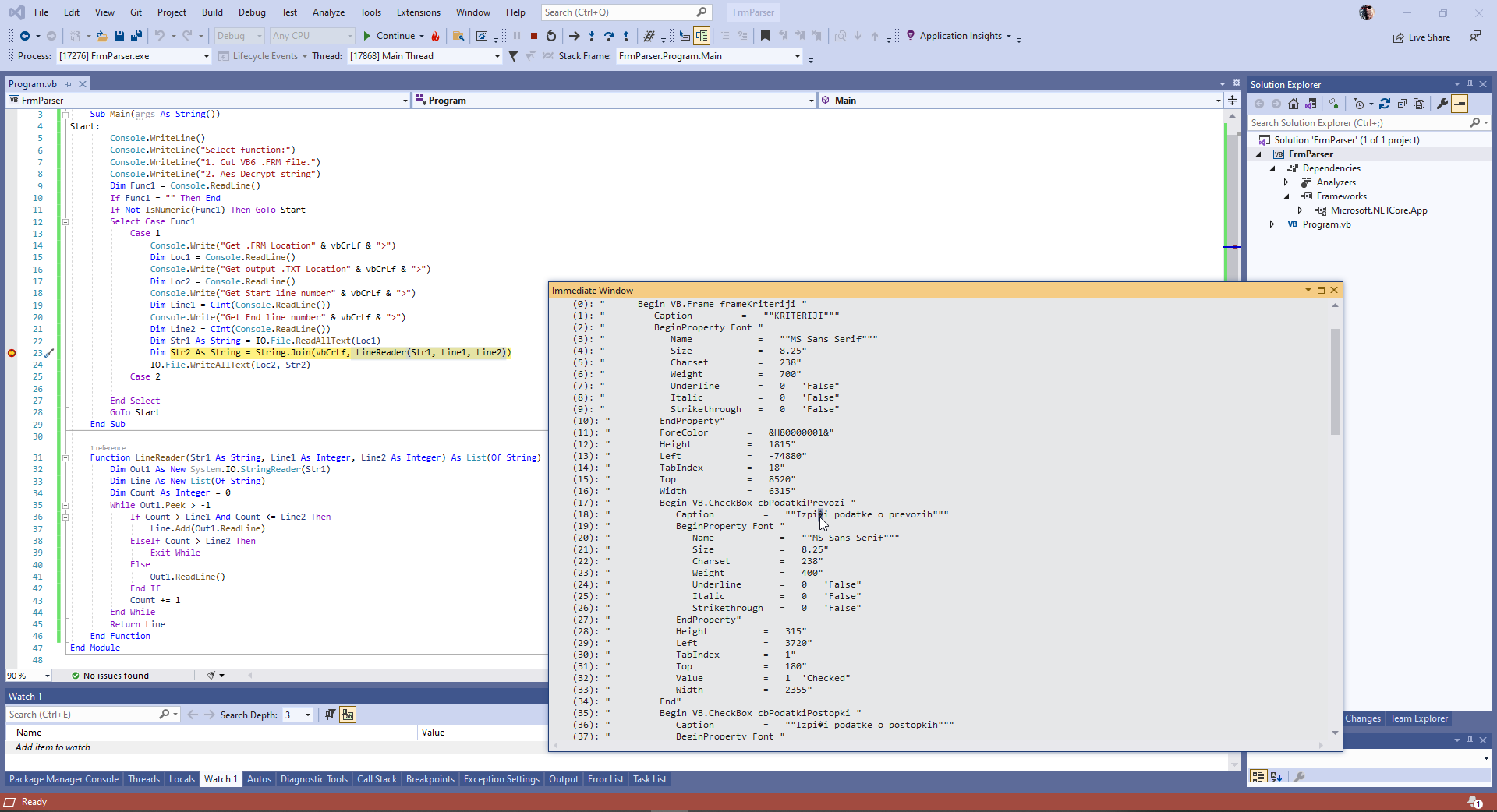
Task: Switch to the Locals tab
Action: pyautogui.click(x=182, y=779)
